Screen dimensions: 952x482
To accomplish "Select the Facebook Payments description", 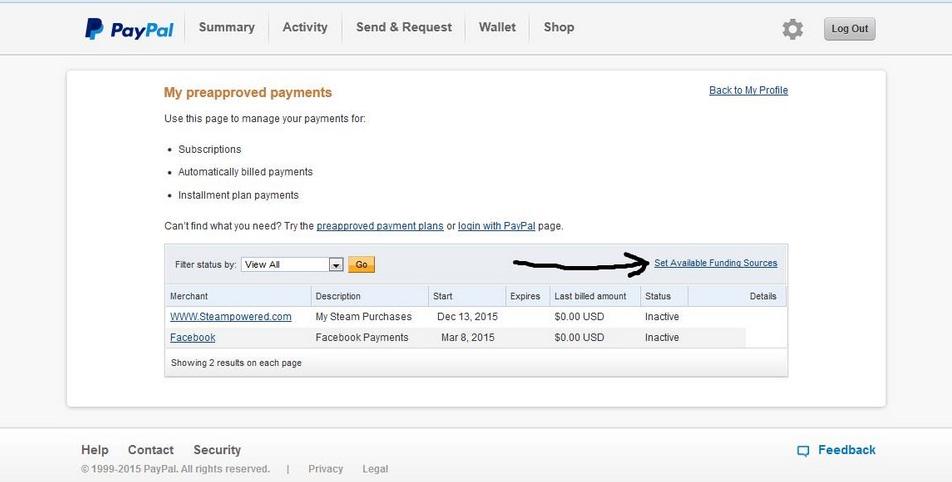I will 362,338.
